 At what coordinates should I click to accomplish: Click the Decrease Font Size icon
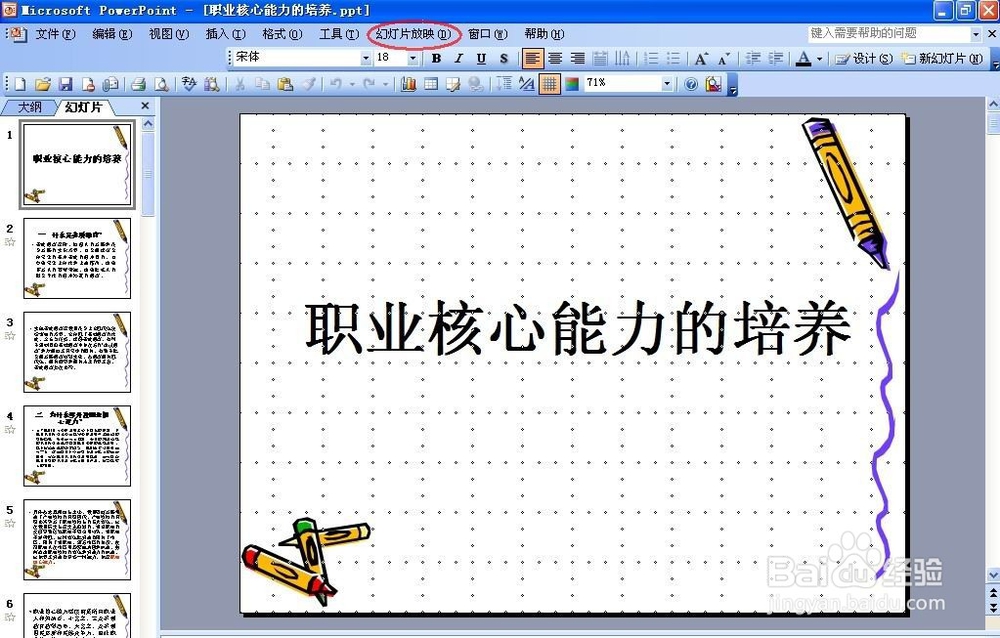[724, 59]
